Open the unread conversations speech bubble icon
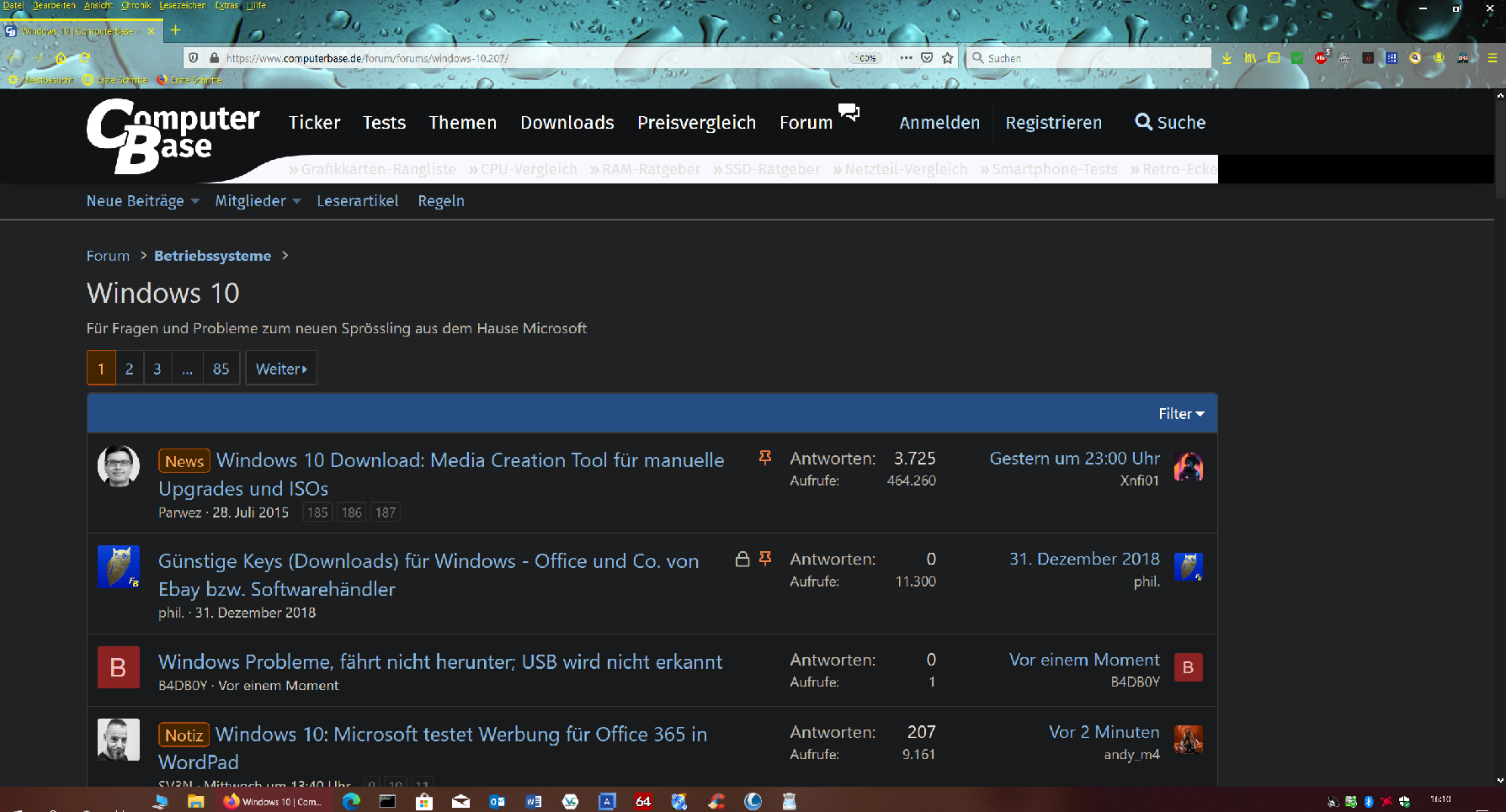Image resolution: width=1506 pixels, height=812 pixels. [x=849, y=112]
